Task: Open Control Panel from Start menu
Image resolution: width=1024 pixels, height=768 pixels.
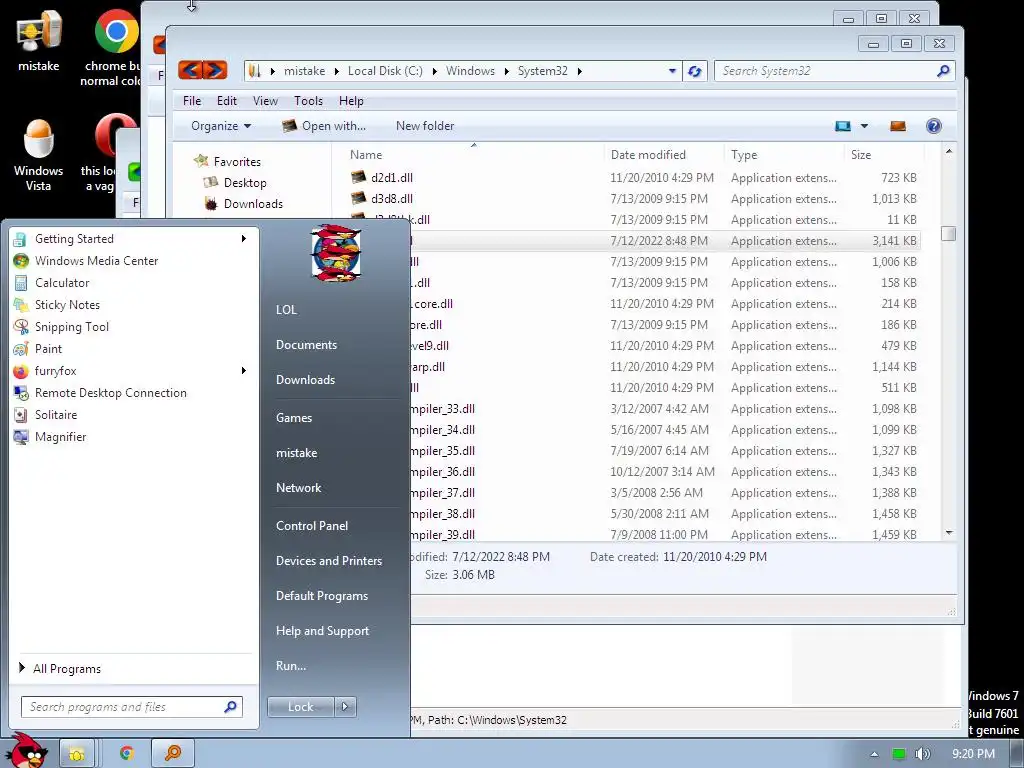Action: point(312,526)
